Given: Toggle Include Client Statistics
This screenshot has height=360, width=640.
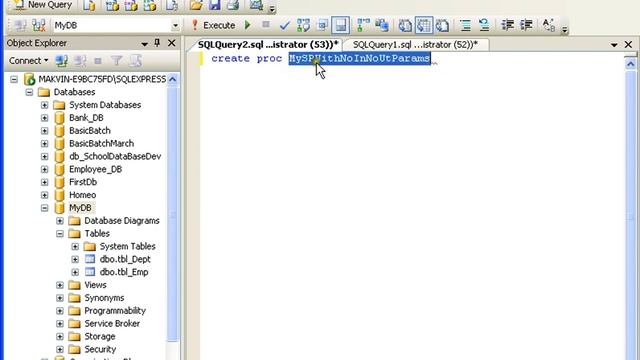Looking at the screenshot, I should point(382,25).
